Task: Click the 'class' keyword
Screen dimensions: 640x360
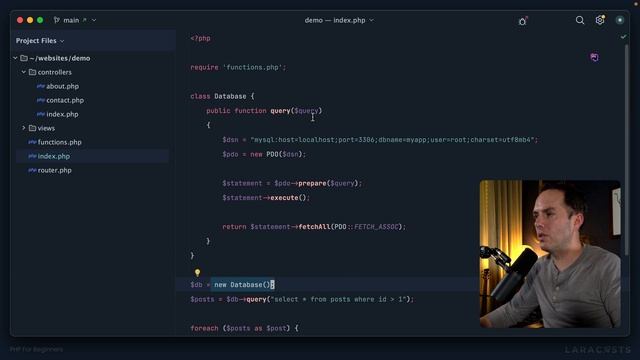Action: pos(200,96)
